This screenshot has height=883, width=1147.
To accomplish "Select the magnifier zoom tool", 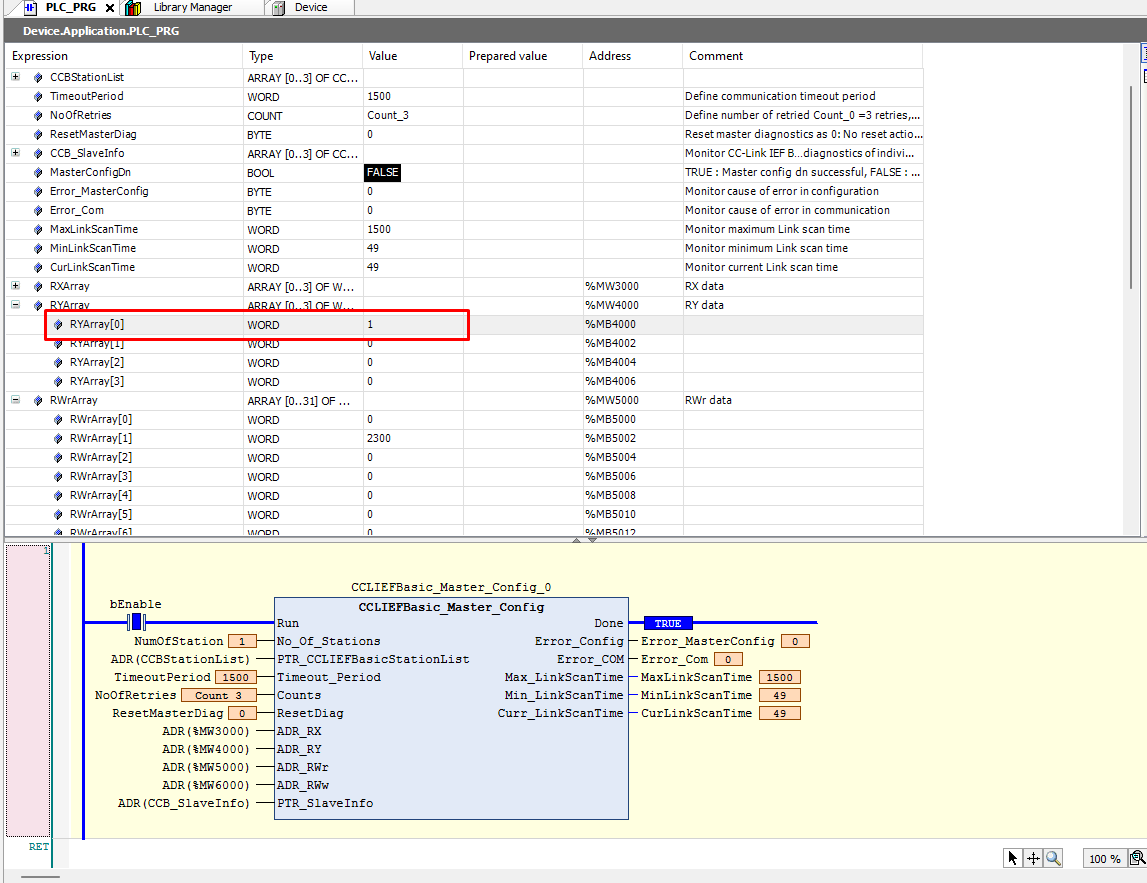I will pos(1053,858).
